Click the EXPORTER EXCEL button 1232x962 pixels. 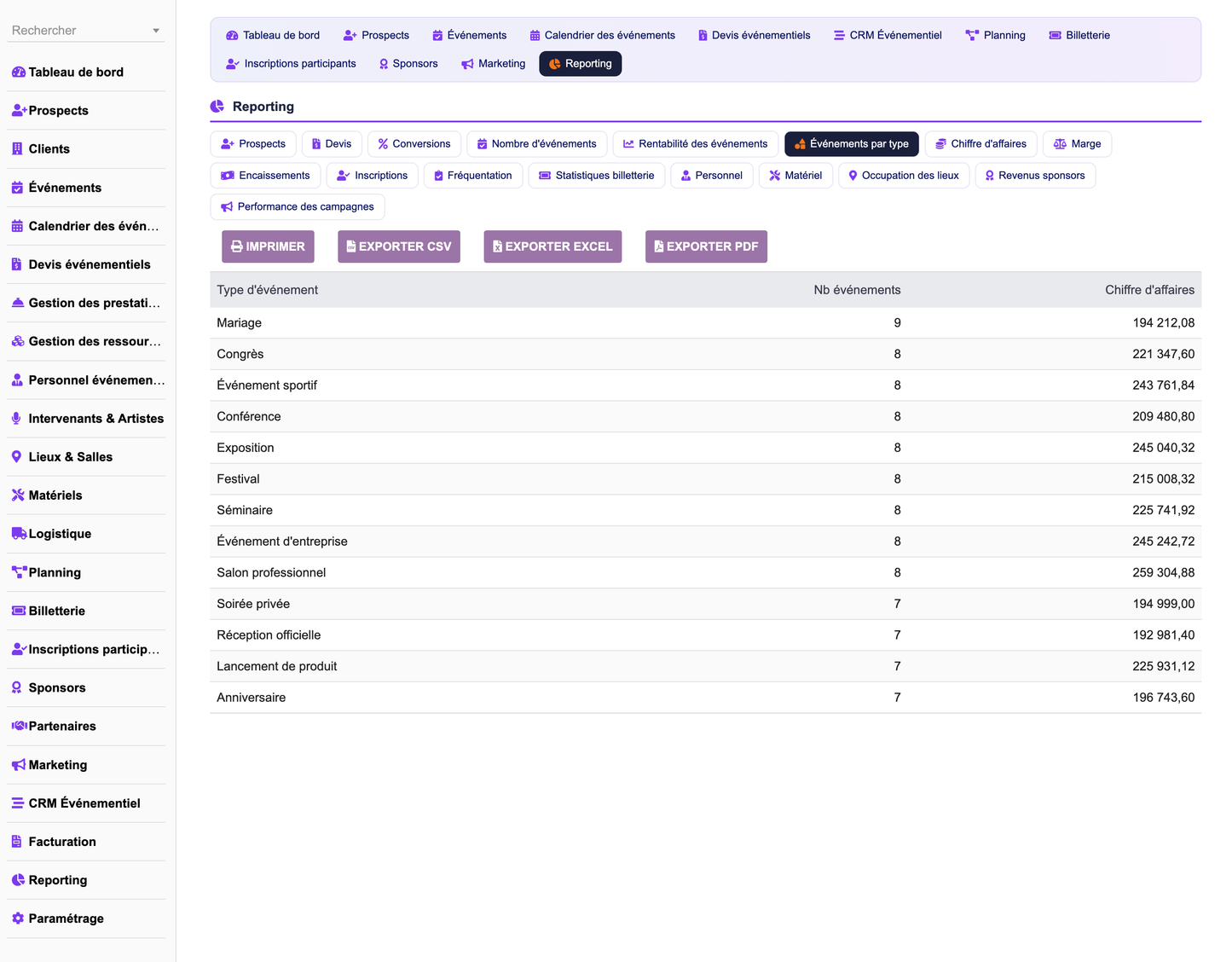pos(552,246)
